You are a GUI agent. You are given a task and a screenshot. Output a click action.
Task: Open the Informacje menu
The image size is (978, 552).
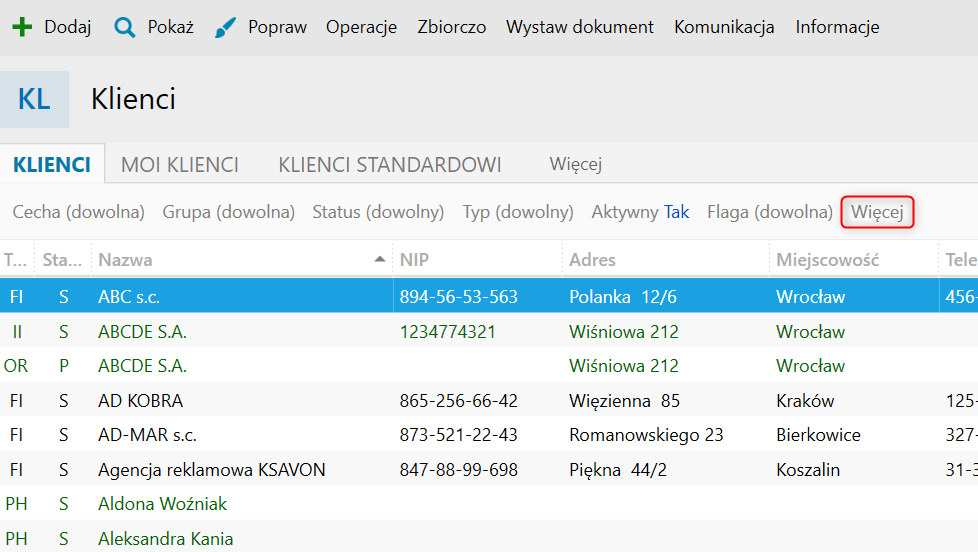point(837,27)
